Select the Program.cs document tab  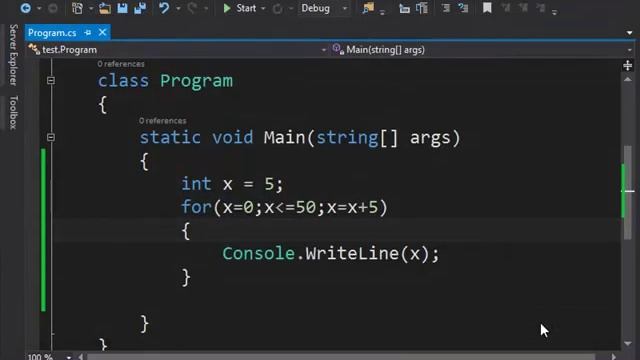pos(52,33)
